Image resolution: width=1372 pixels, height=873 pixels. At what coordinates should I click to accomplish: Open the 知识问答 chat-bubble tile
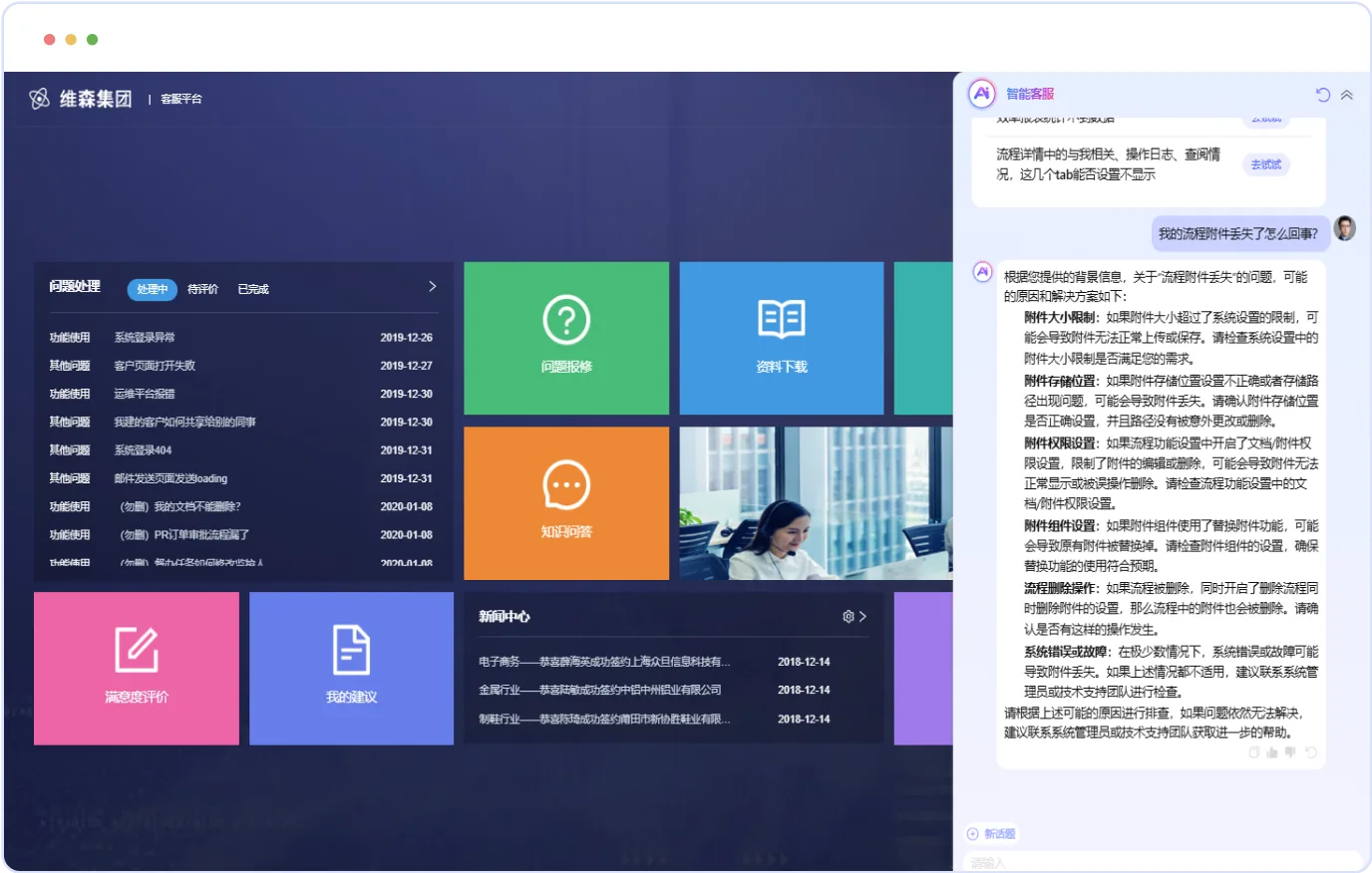[566, 503]
